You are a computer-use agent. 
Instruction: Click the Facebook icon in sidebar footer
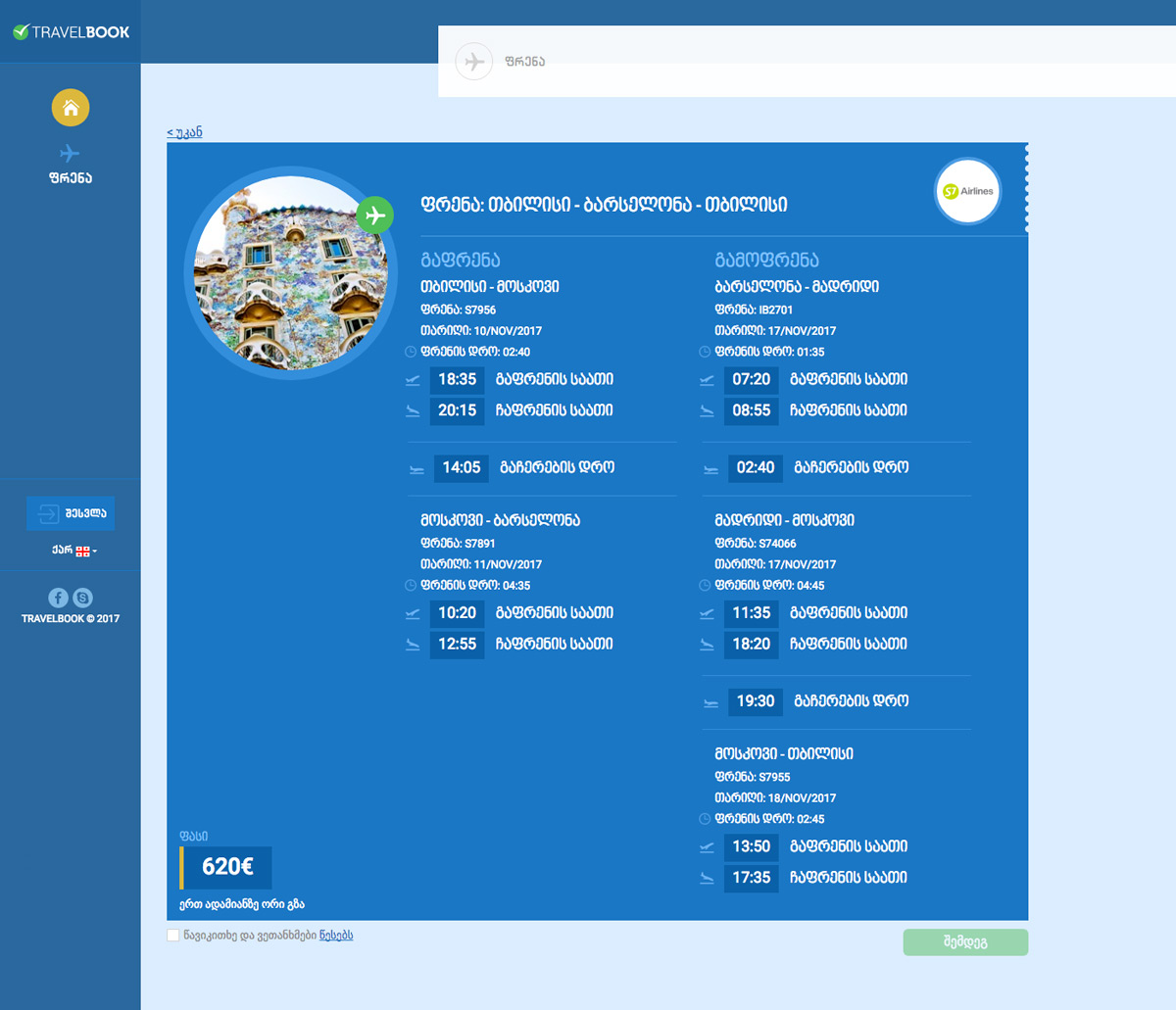(59, 598)
